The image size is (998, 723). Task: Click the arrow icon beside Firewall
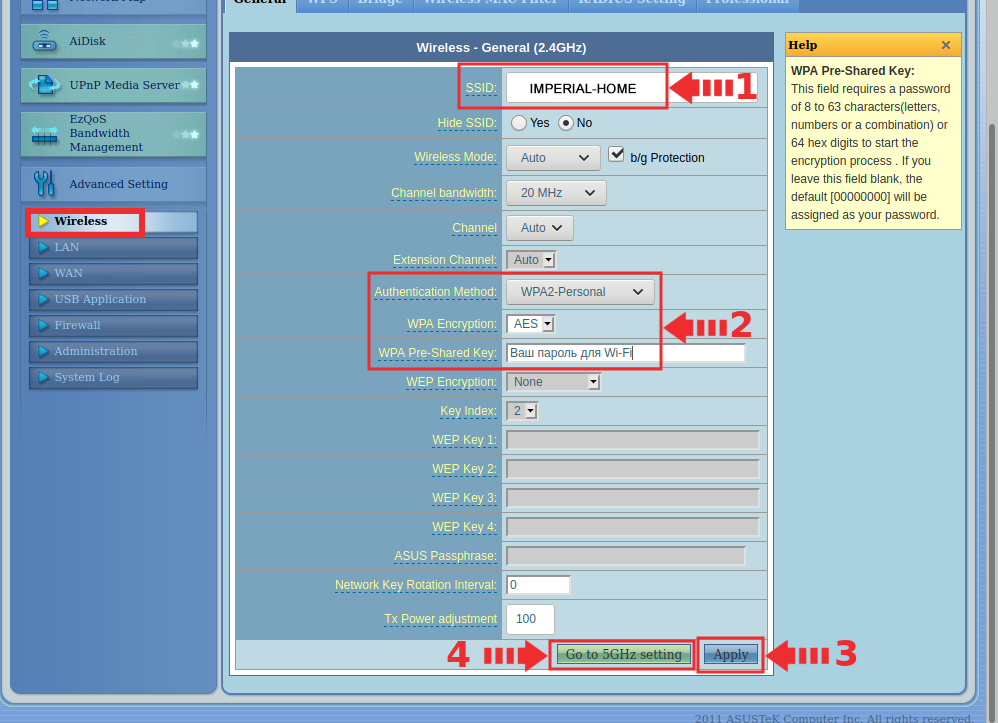click(43, 326)
